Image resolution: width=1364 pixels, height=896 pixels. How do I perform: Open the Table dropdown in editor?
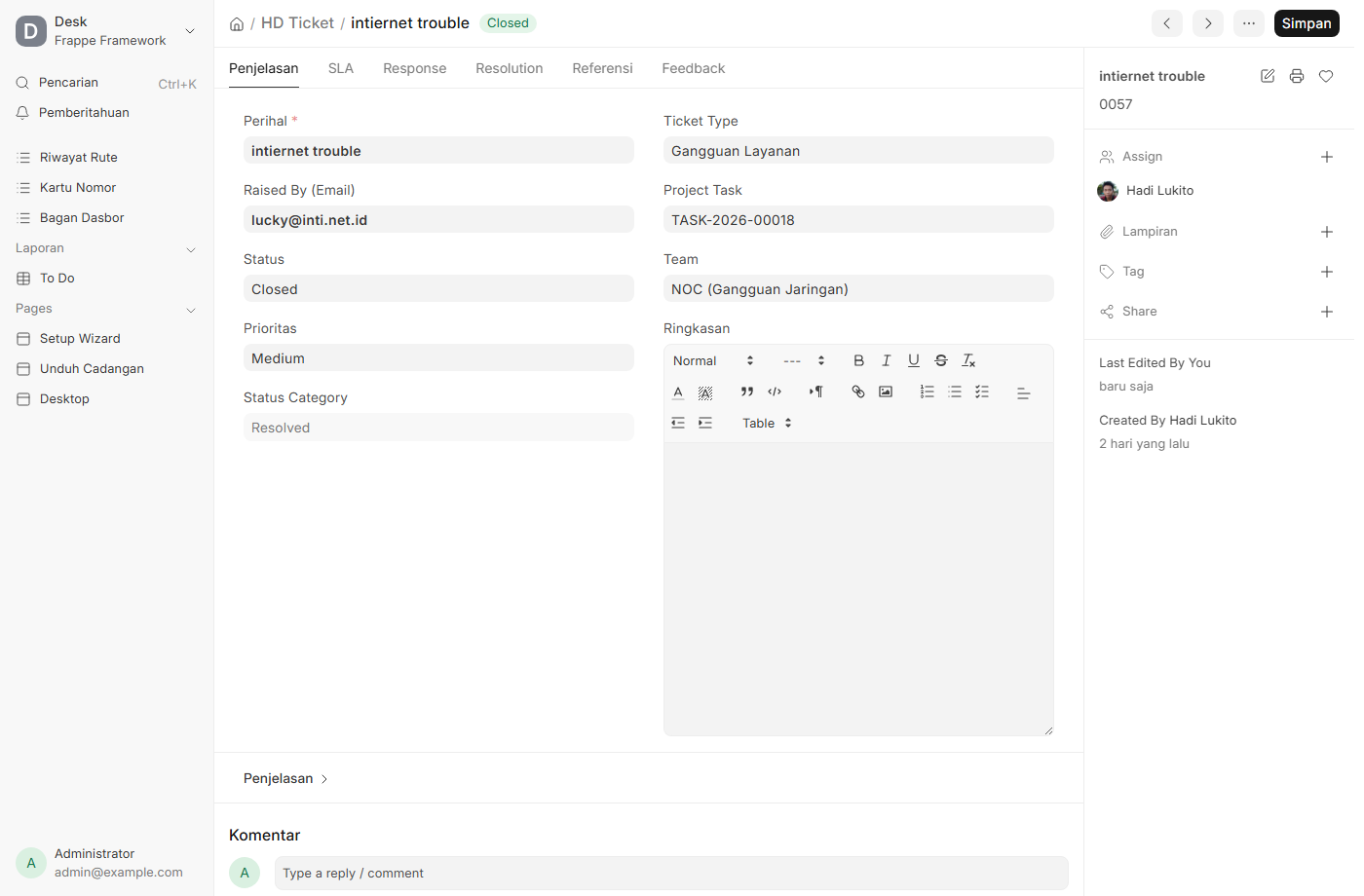tap(767, 423)
